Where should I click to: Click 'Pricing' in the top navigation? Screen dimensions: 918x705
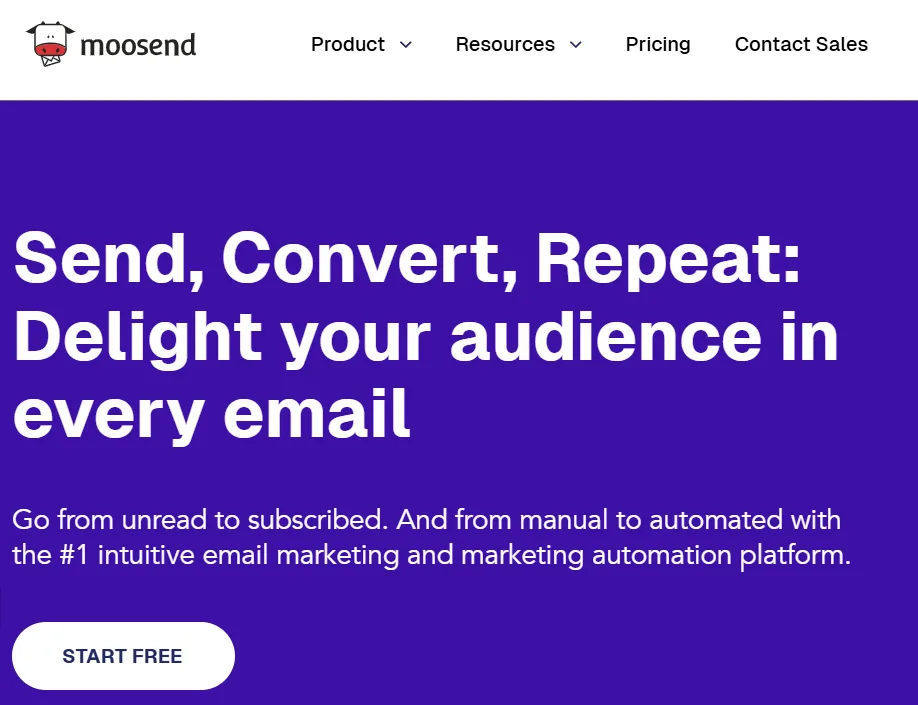[x=657, y=44]
